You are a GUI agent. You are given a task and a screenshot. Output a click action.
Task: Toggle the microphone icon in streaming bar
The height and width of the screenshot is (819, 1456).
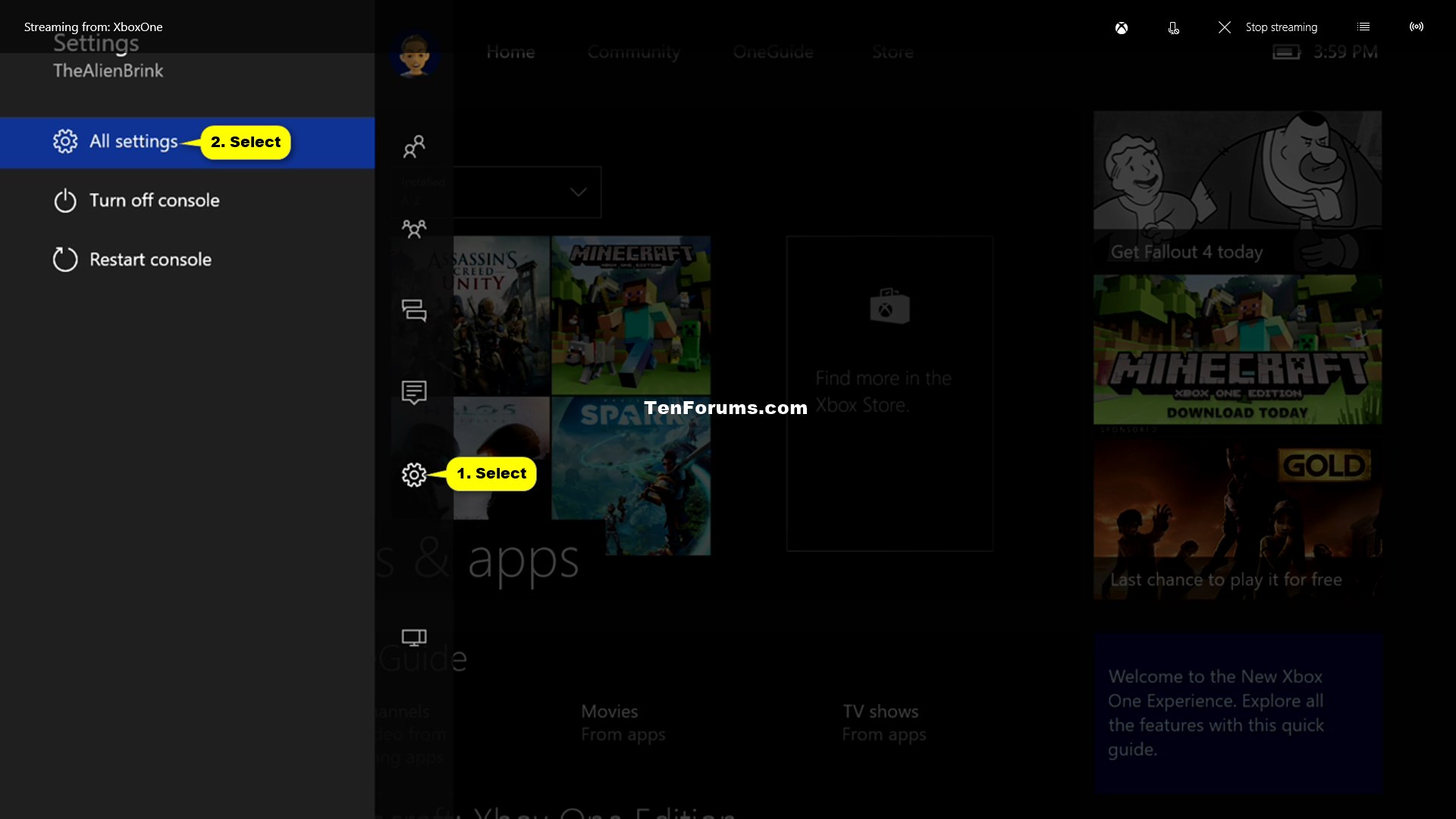click(1173, 27)
